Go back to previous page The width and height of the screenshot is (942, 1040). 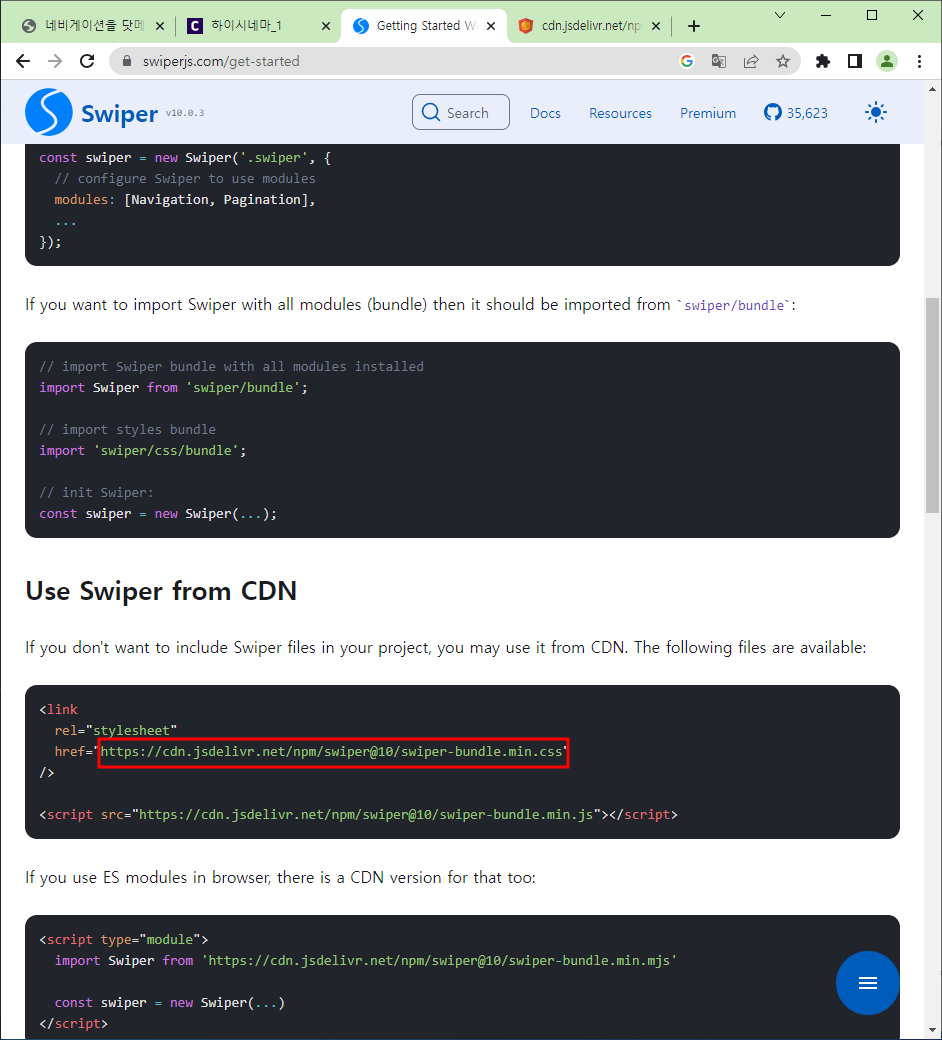[x=23, y=61]
